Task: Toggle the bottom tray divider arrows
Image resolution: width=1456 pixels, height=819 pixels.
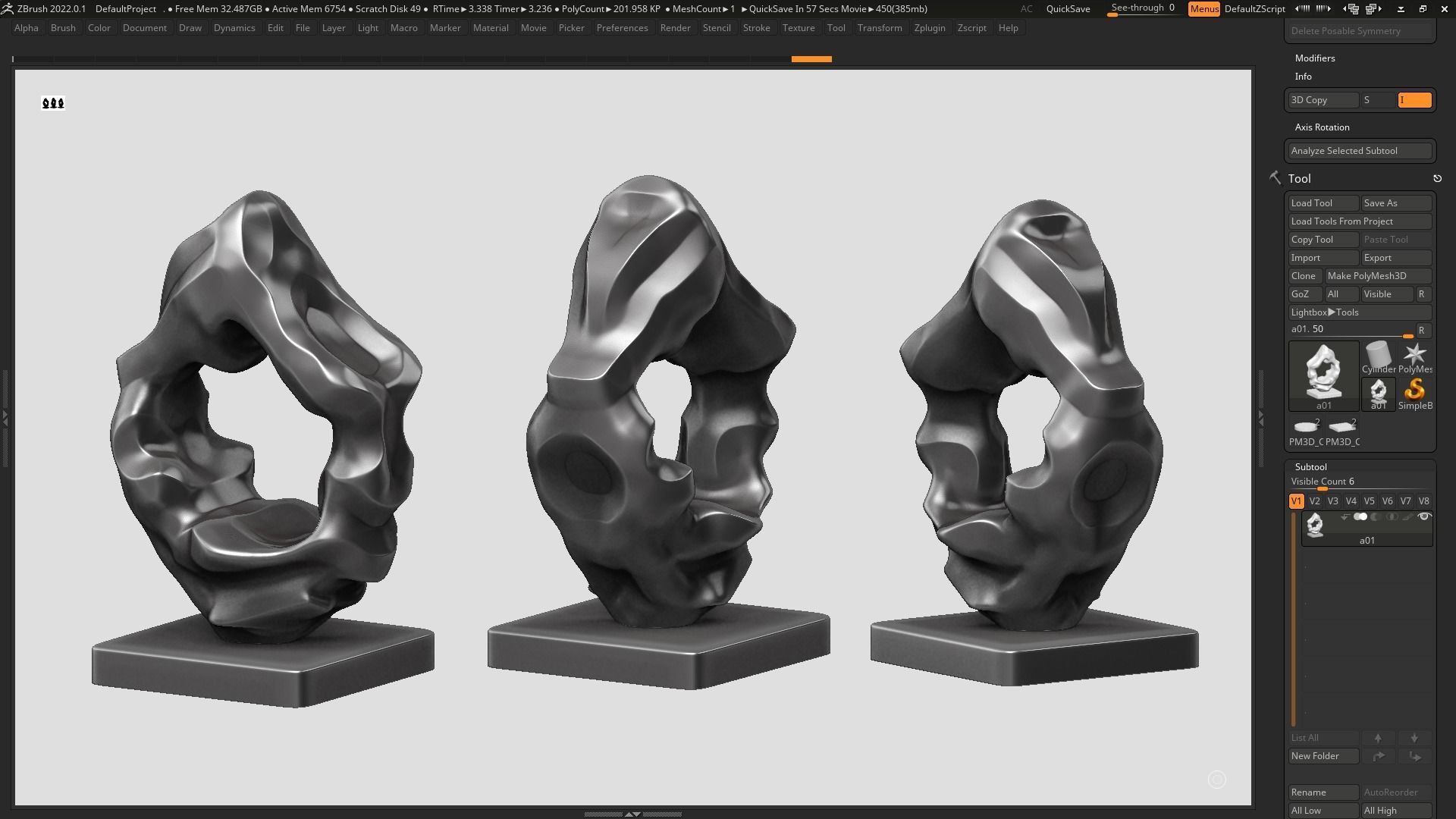Action: [x=632, y=814]
